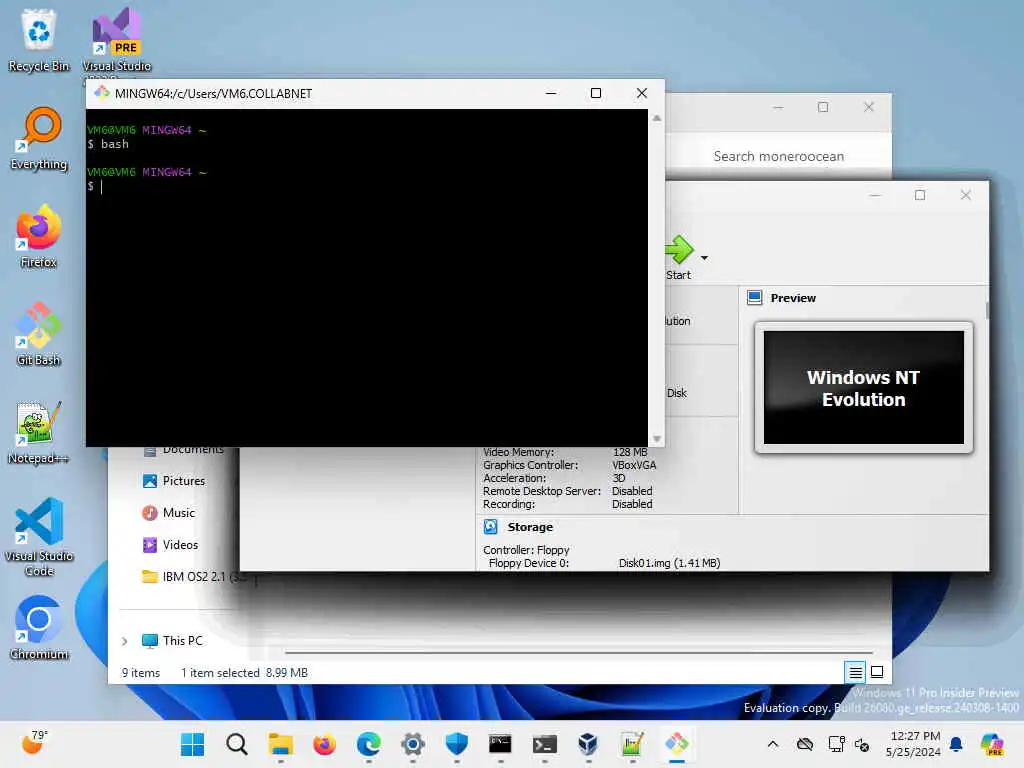Open the network status tray icon
This screenshot has height=768, width=1024.
click(x=837, y=744)
